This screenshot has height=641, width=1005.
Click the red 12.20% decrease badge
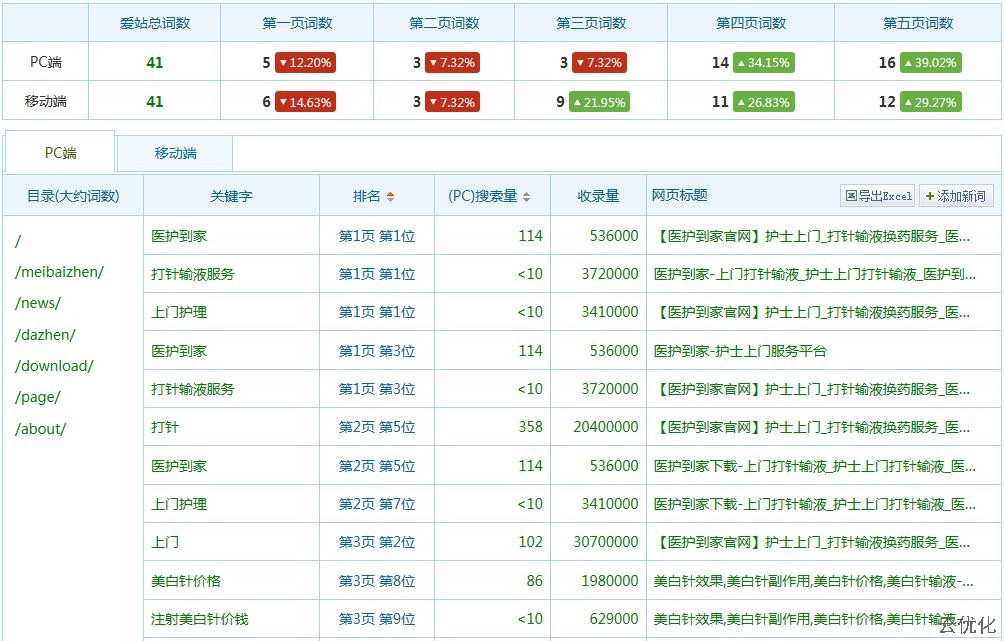(x=305, y=62)
